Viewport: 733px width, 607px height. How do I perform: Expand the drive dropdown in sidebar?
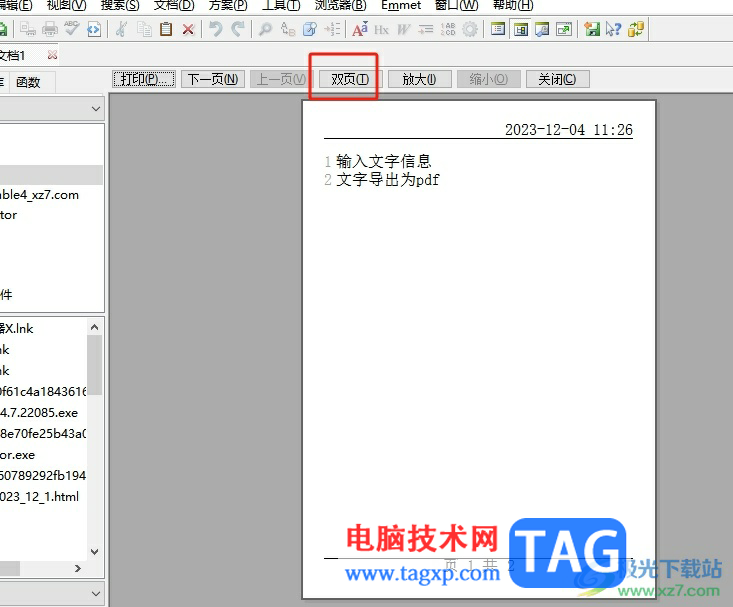point(96,108)
